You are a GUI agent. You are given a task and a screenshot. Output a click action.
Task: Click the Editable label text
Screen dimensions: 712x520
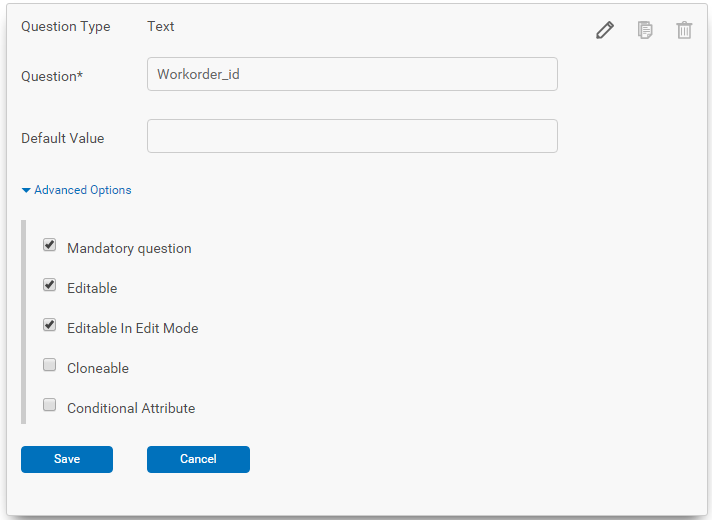pos(92,288)
